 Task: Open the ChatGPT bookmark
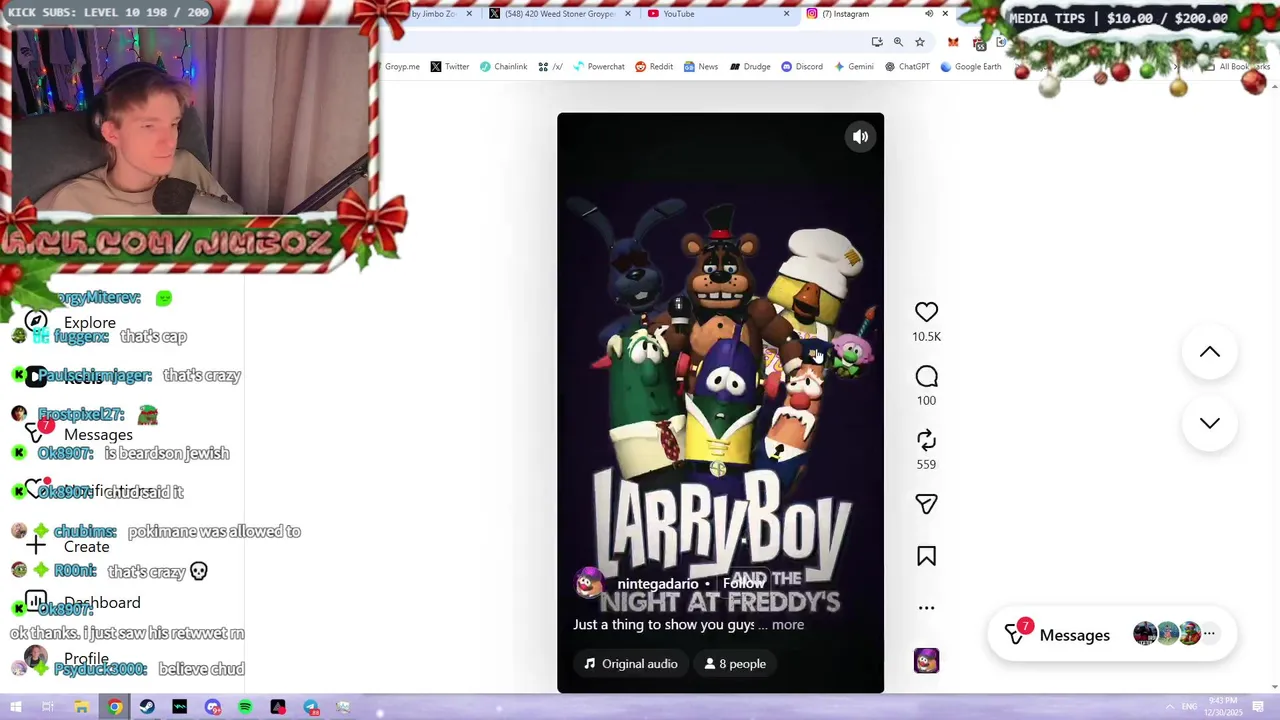click(907, 67)
